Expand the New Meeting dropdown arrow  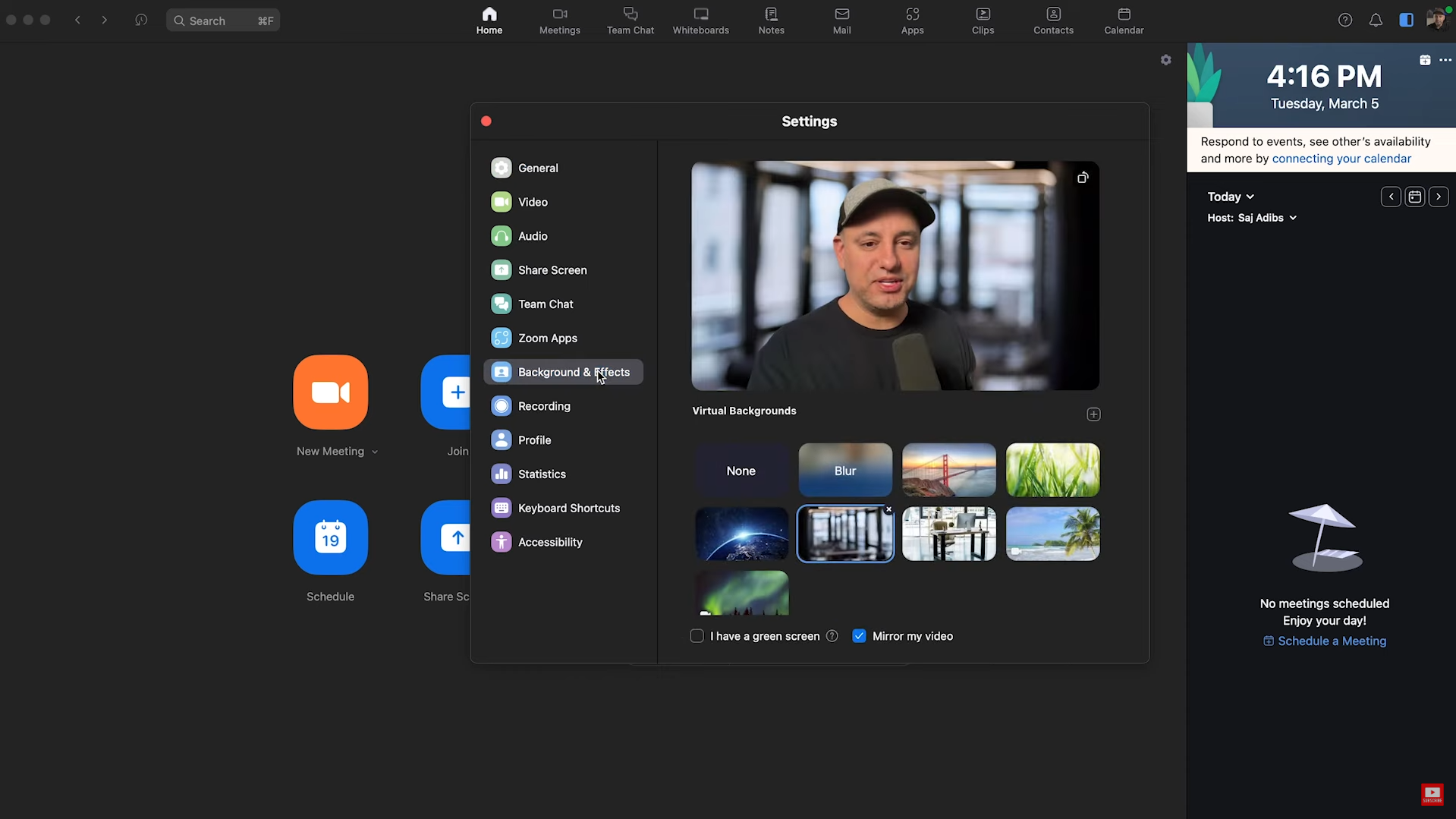pos(375,452)
